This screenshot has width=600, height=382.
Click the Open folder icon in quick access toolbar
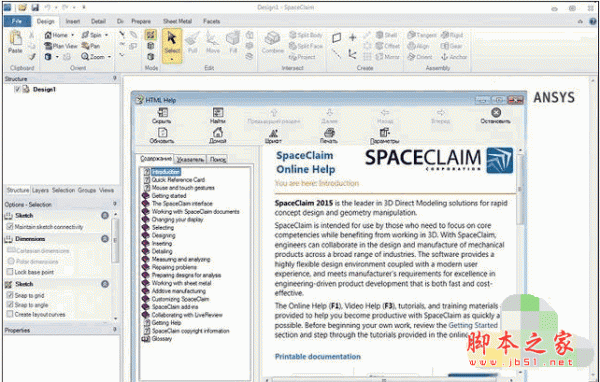22,7
